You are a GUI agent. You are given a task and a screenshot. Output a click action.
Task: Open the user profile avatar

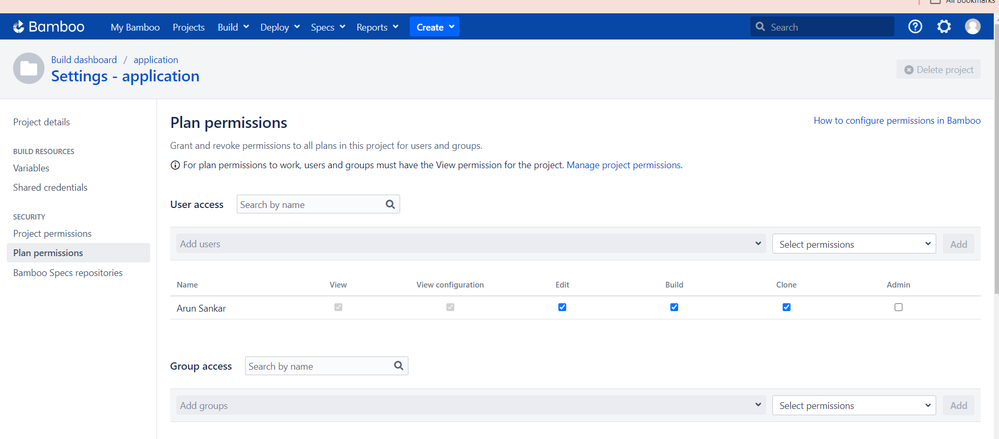[x=972, y=27]
